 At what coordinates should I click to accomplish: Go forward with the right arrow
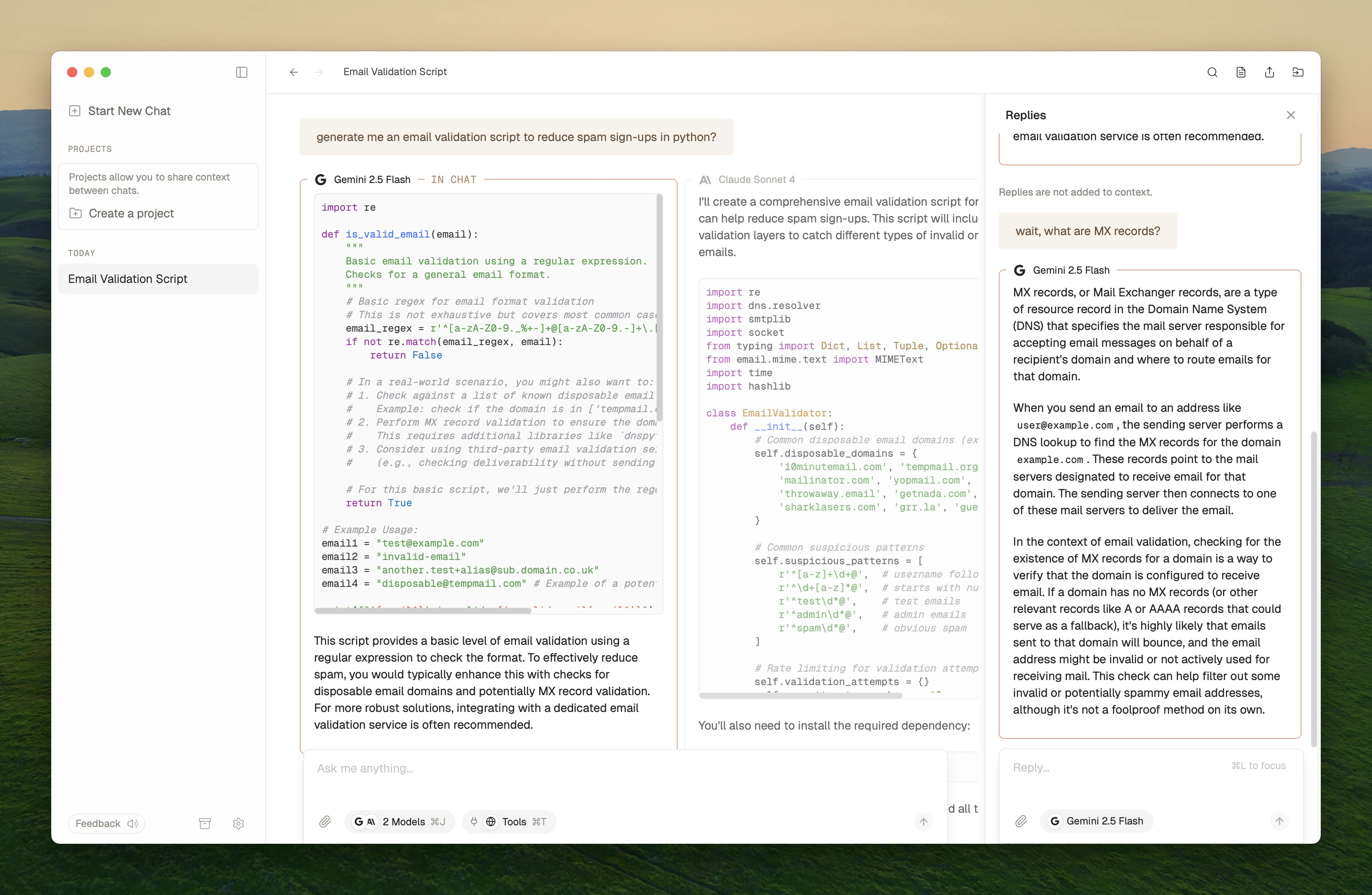(x=319, y=72)
